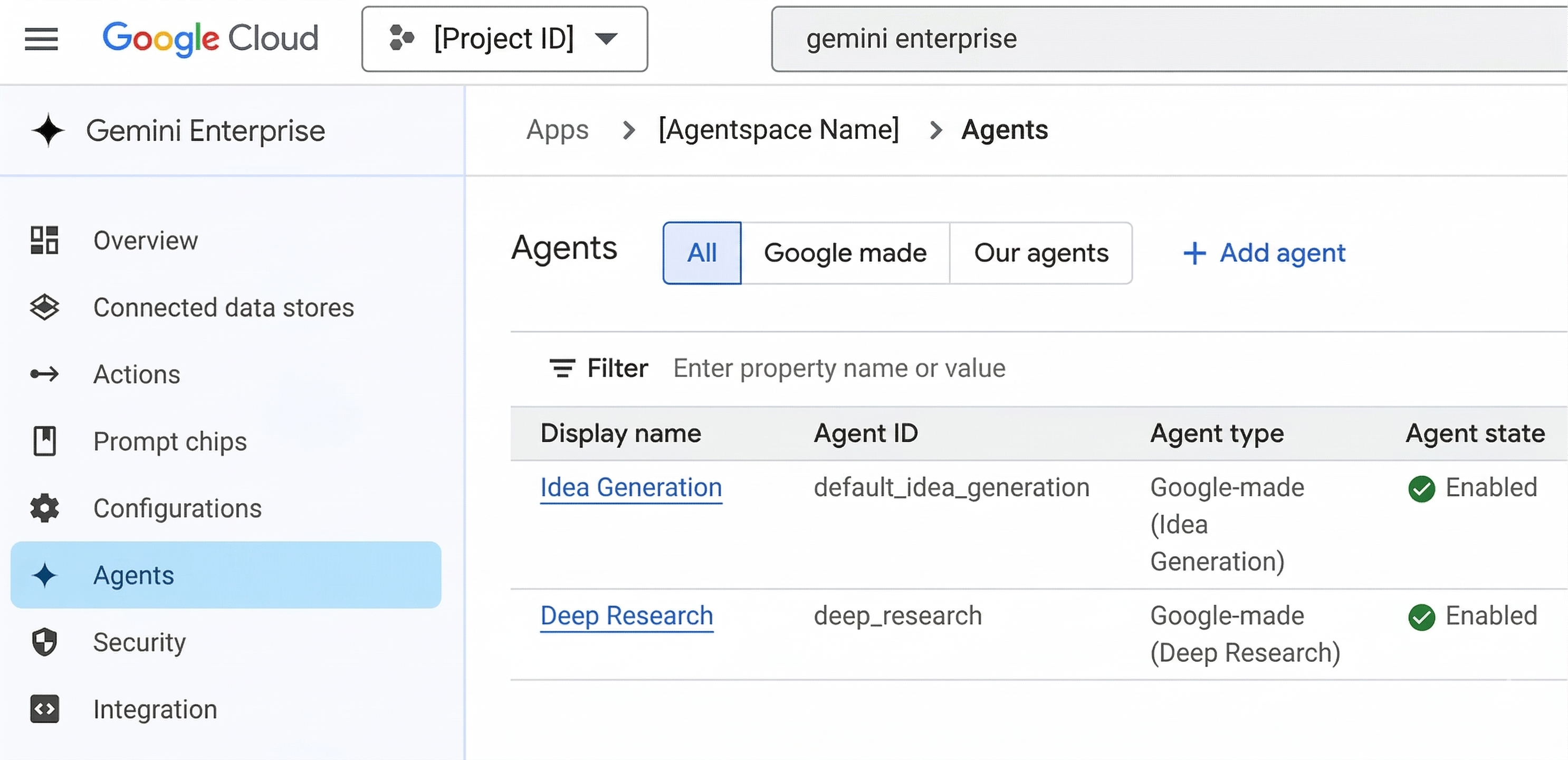Click the Connected data stores layers icon
This screenshot has height=760, width=1568.
click(x=44, y=307)
